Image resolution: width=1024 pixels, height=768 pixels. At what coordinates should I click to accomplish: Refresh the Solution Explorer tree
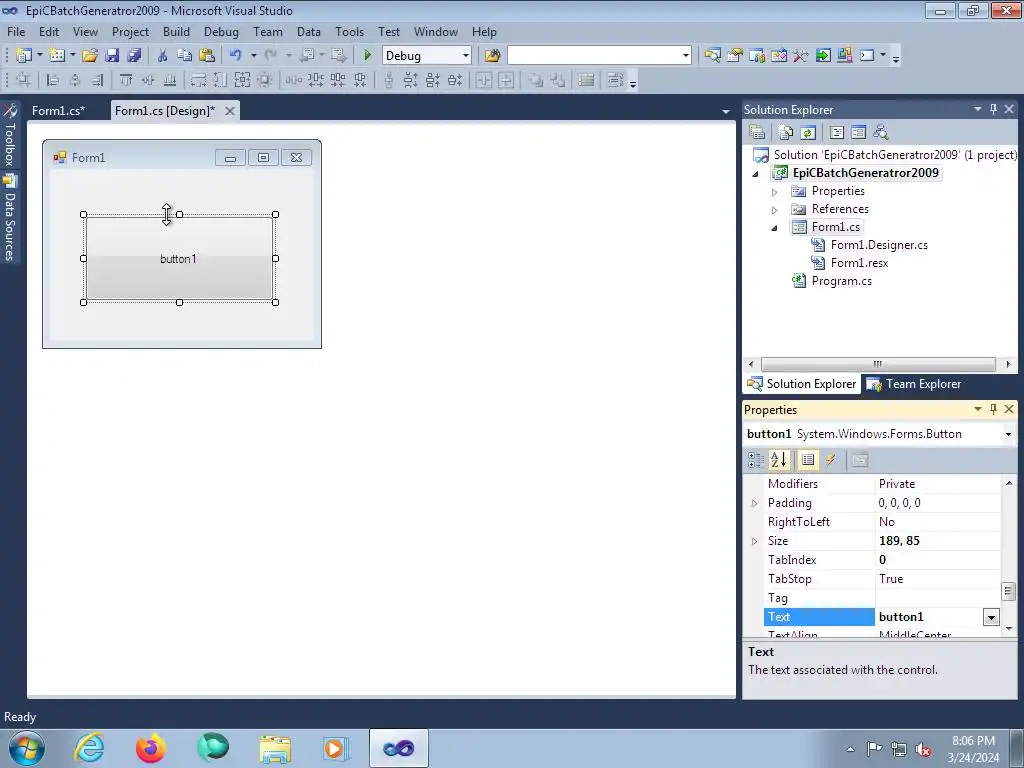pyautogui.click(x=808, y=133)
